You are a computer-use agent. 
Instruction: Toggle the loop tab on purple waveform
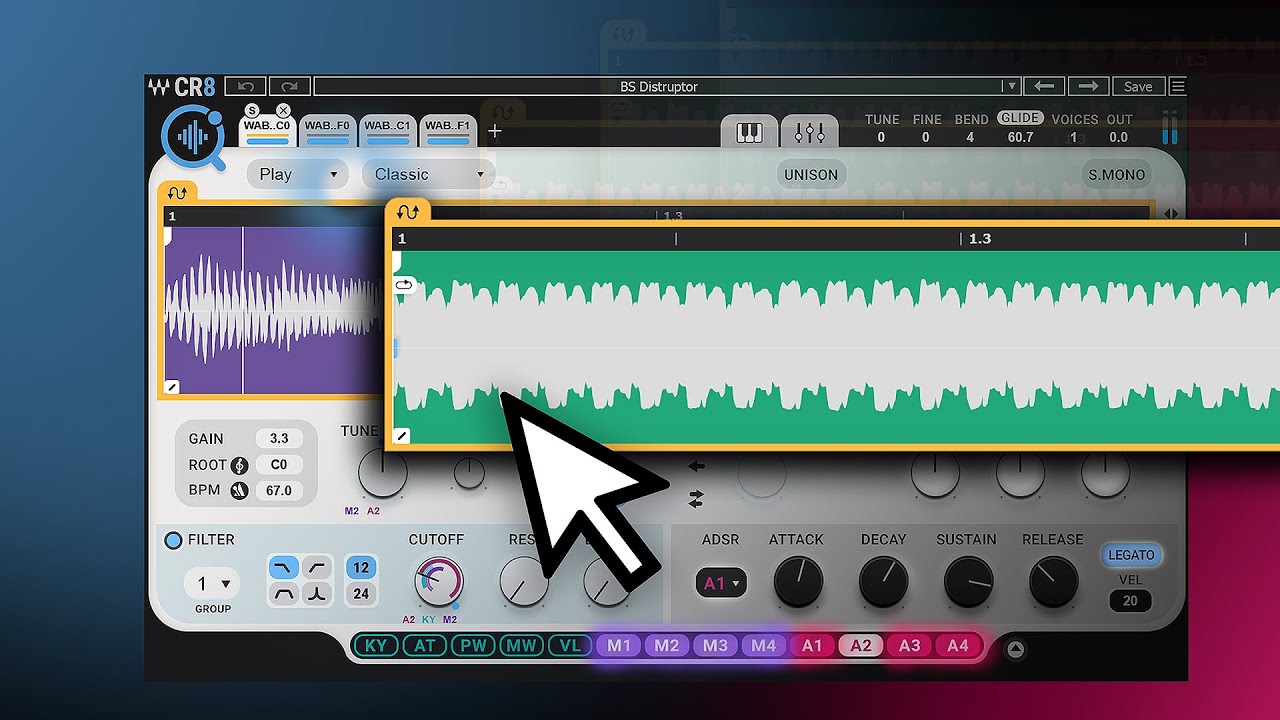(x=178, y=193)
